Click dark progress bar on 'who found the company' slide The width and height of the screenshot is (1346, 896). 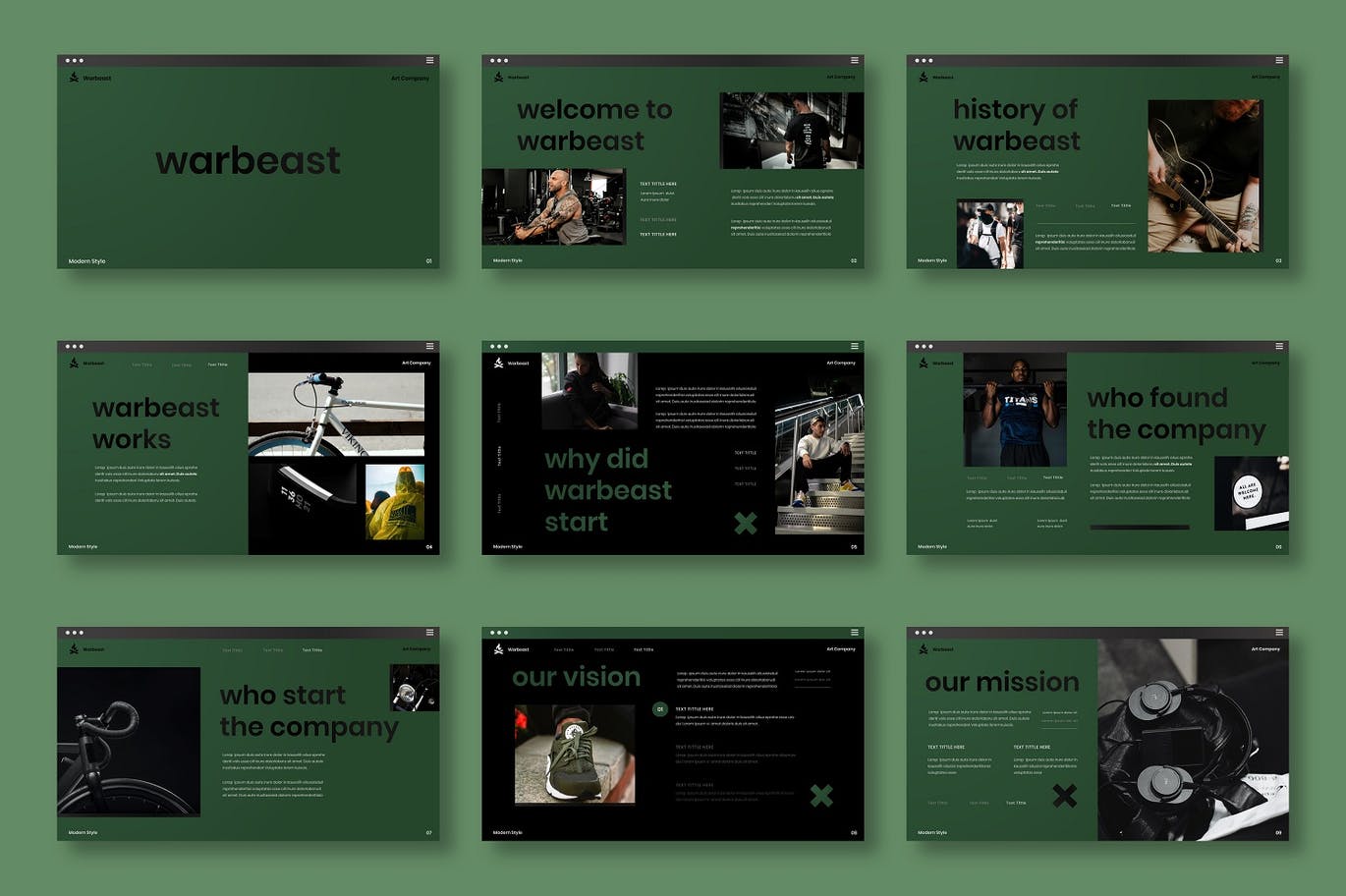tap(1139, 528)
